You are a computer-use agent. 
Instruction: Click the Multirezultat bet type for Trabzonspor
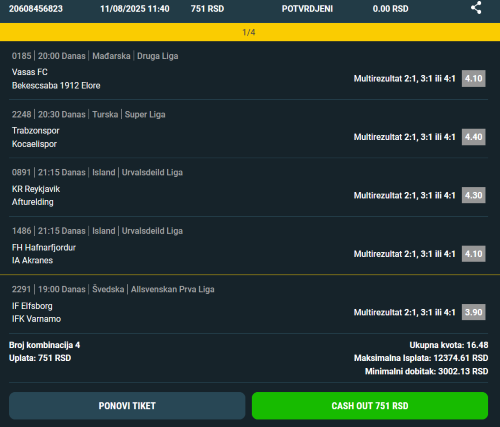[404, 137]
